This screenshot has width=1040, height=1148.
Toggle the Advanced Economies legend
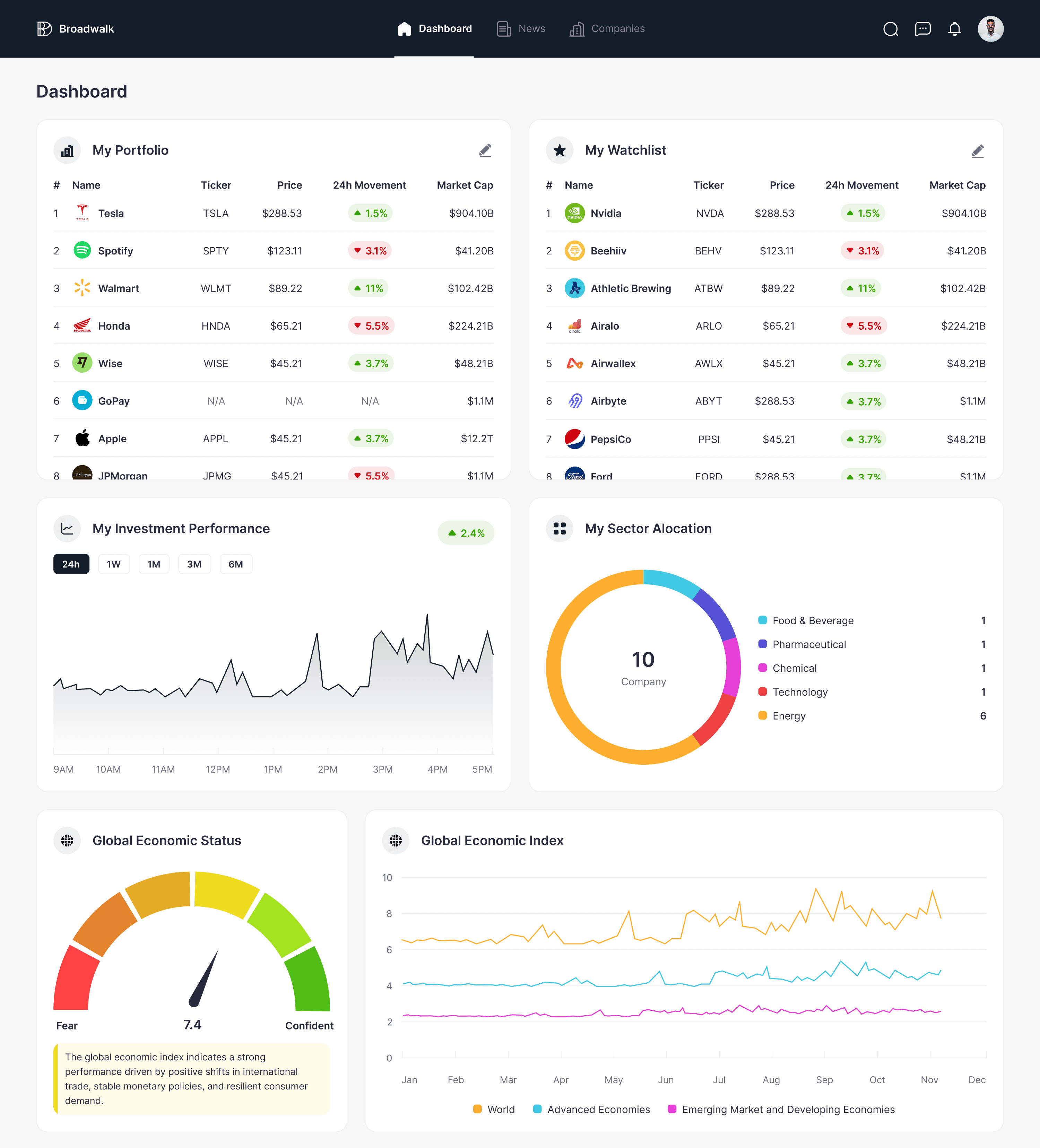(x=592, y=1109)
